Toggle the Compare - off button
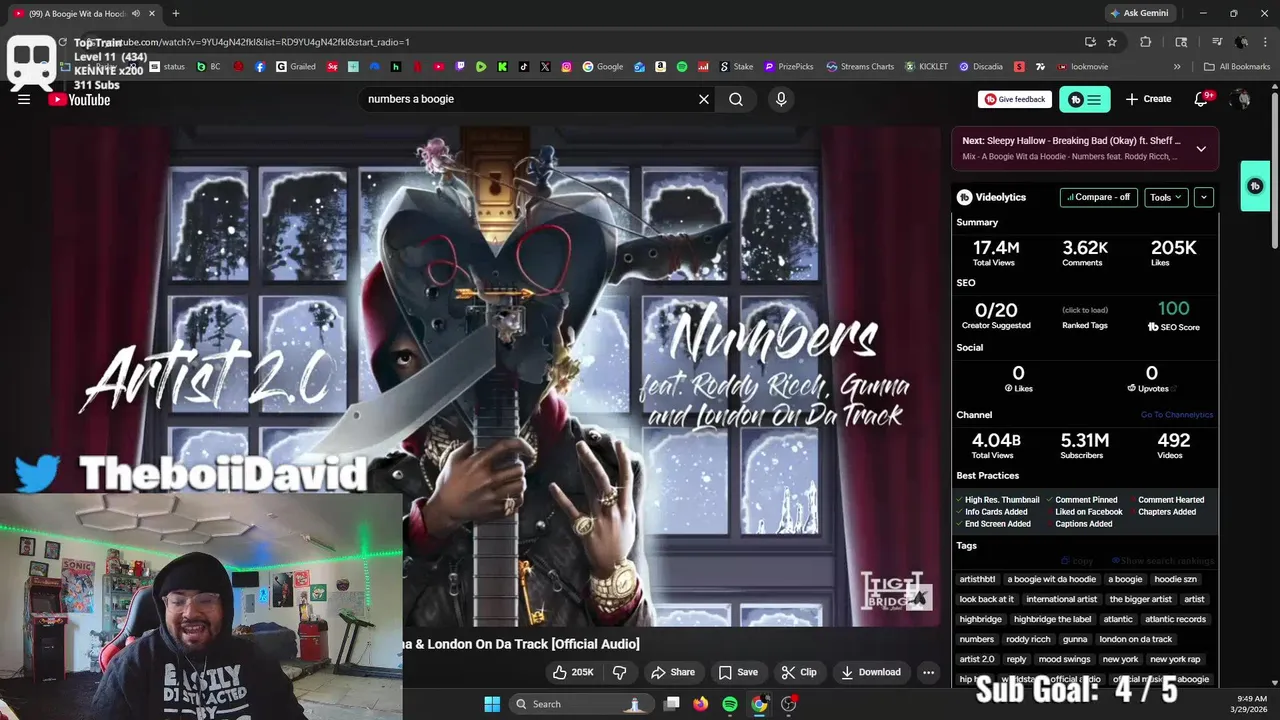The width and height of the screenshot is (1280, 720). pos(1098,197)
